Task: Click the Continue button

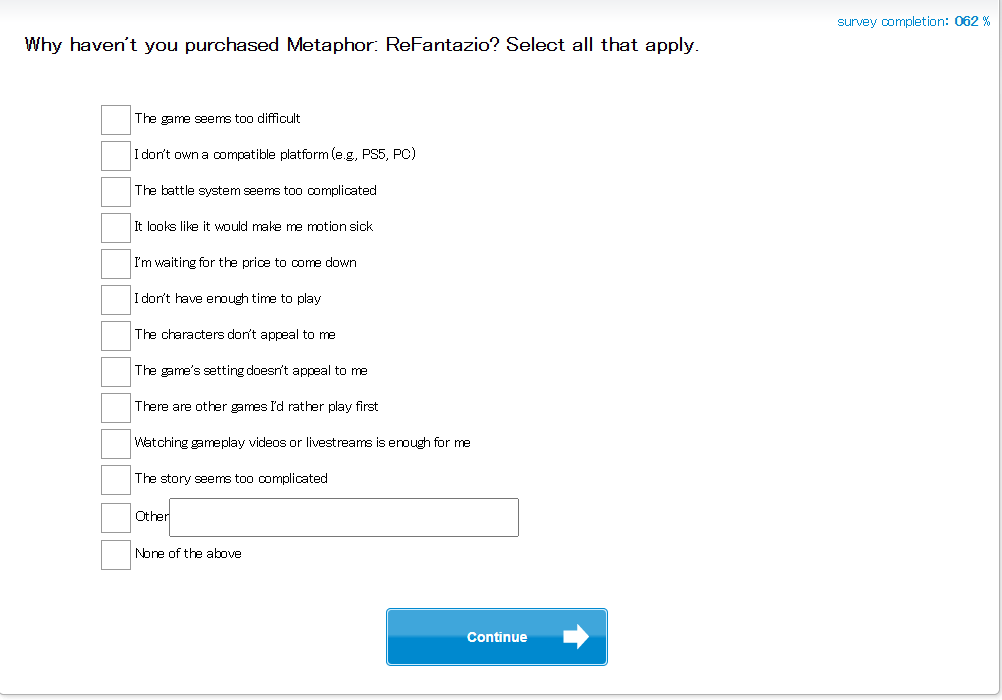Action: (x=497, y=637)
